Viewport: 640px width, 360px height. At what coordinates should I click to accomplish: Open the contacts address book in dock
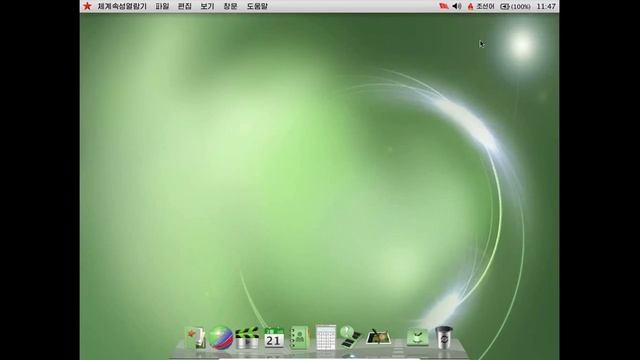300,338
